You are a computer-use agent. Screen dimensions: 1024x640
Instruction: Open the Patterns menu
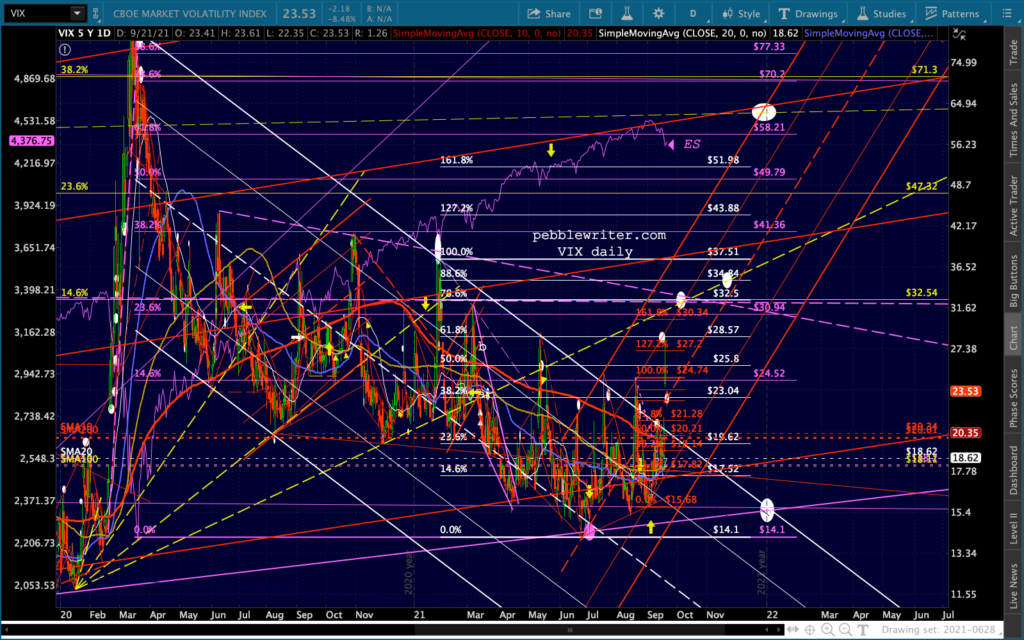(x=952, y=14)
